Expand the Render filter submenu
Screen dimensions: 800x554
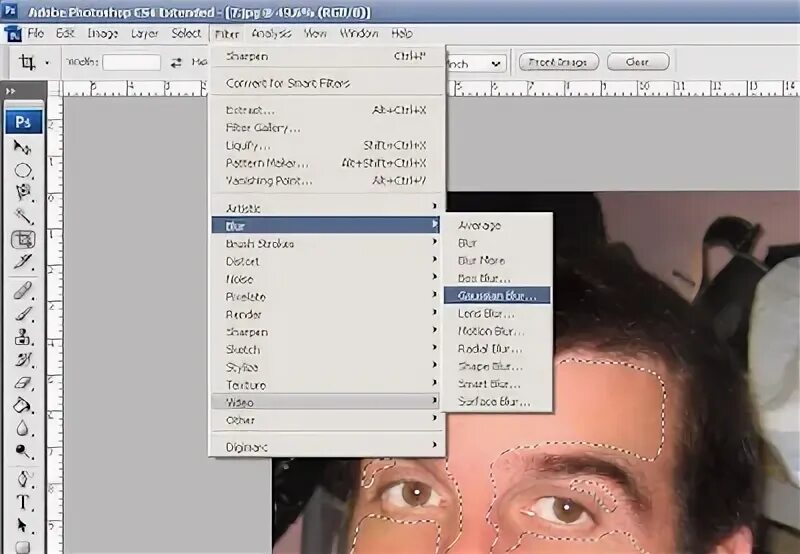[x=326, y=314]
